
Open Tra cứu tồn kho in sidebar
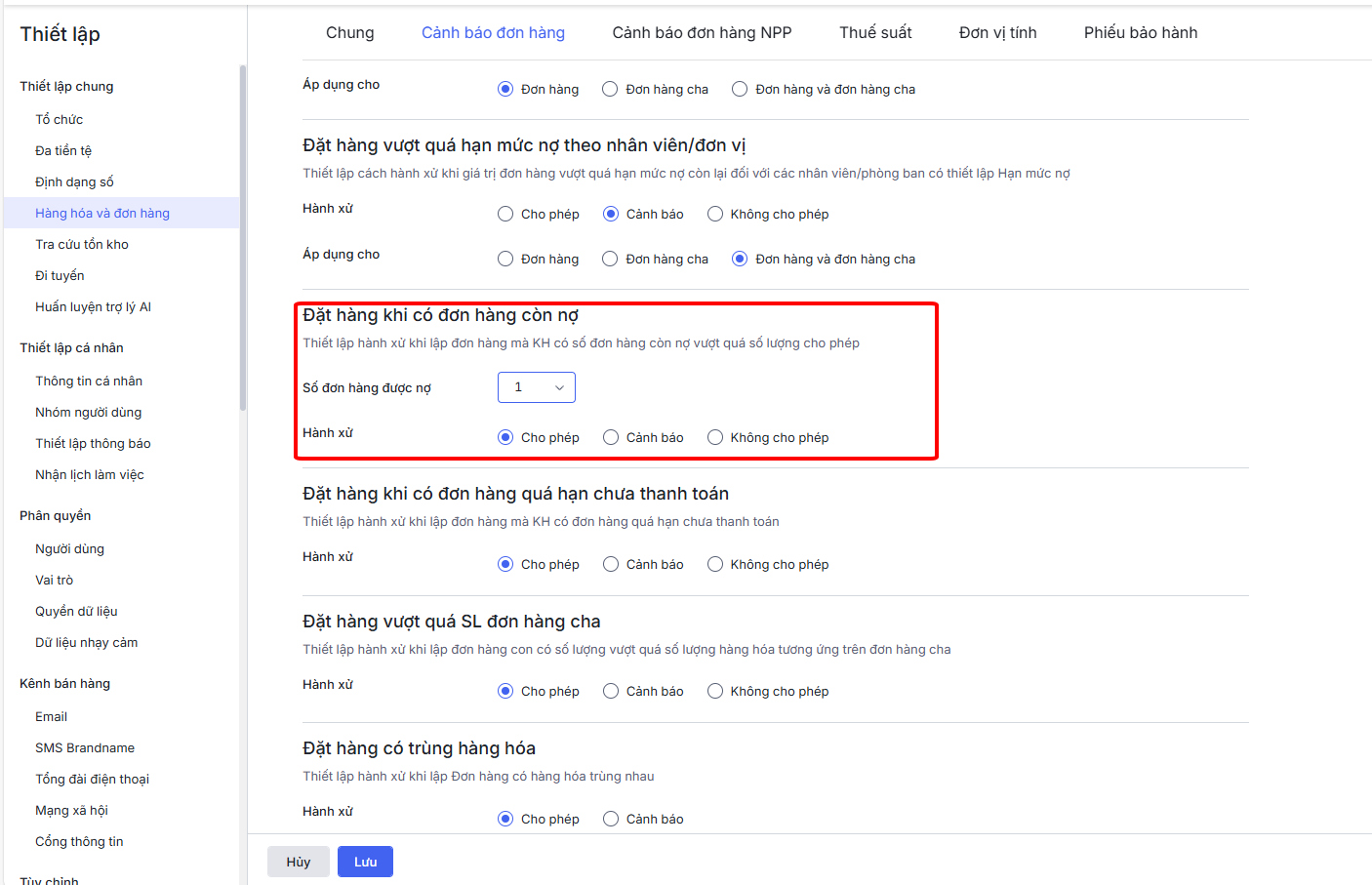(x=82, y=244)
